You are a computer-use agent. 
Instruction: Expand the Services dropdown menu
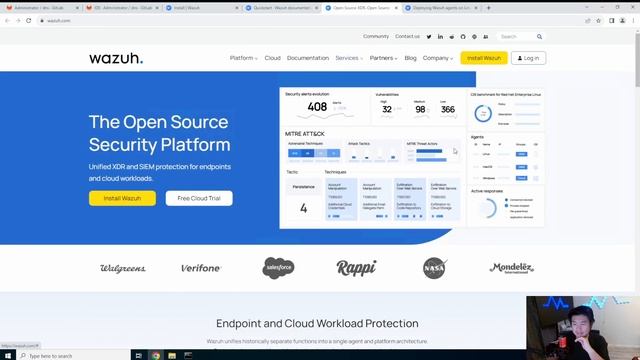[349, 58]
